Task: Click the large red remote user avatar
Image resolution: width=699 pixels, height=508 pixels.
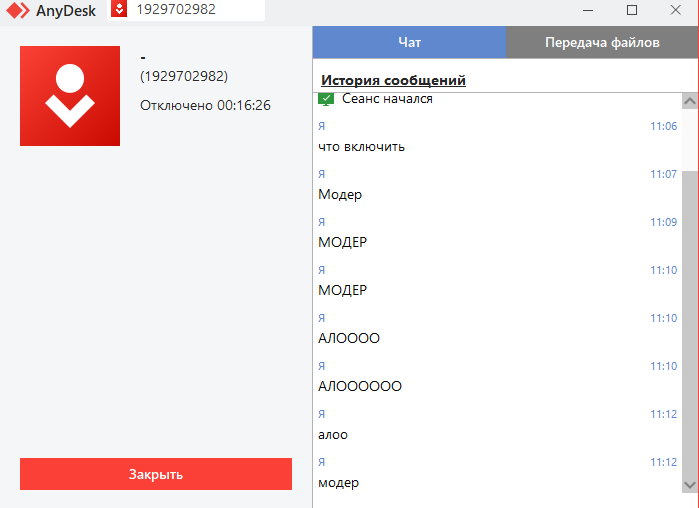Action: [70, 96]
